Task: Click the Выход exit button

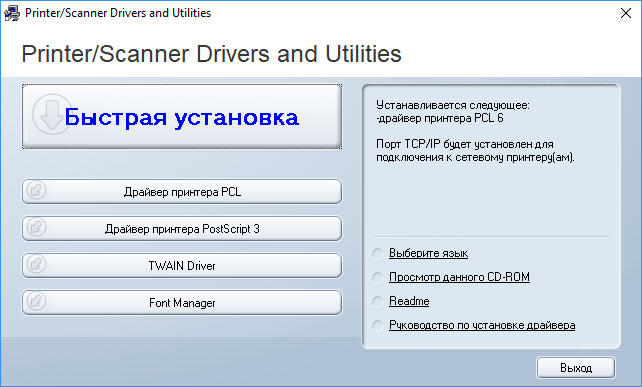Action: pos(576,368)
